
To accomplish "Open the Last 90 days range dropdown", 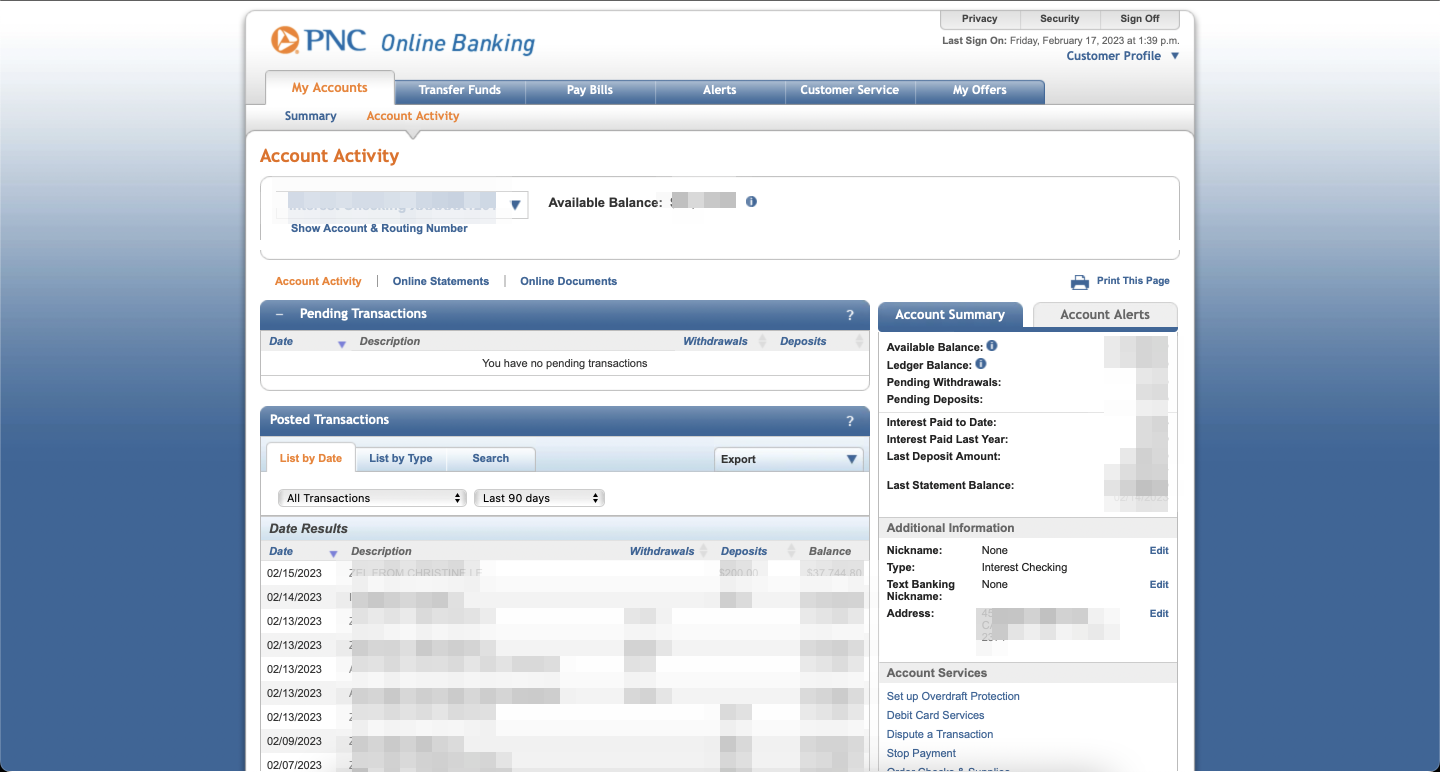I will pos(539,498).
